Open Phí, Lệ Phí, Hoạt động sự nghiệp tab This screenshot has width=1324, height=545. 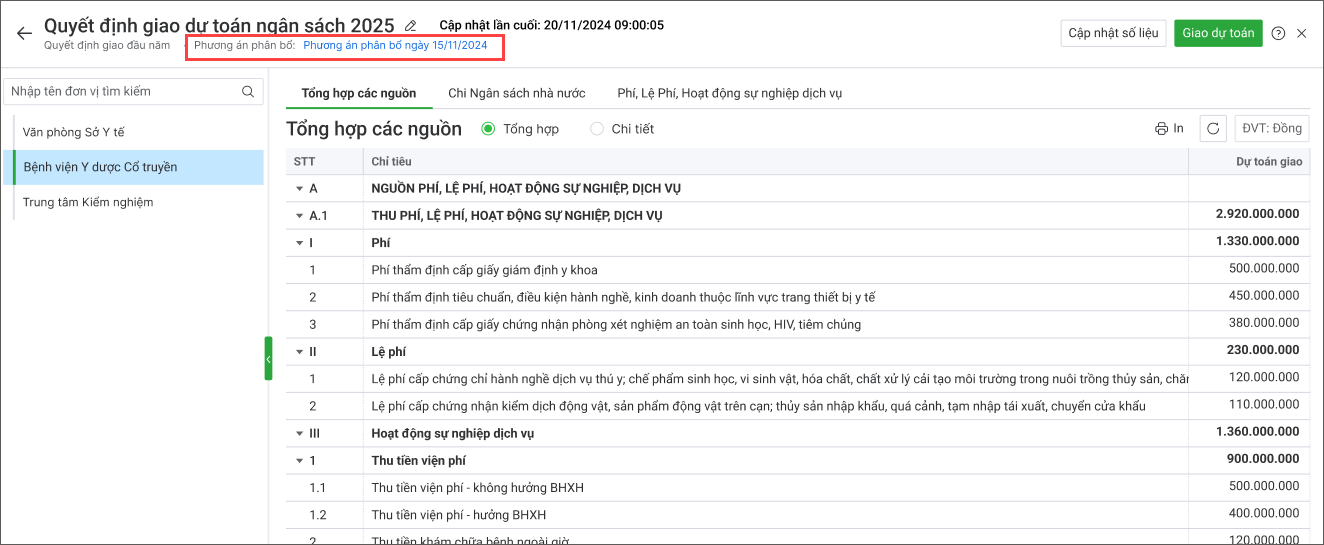729,93
